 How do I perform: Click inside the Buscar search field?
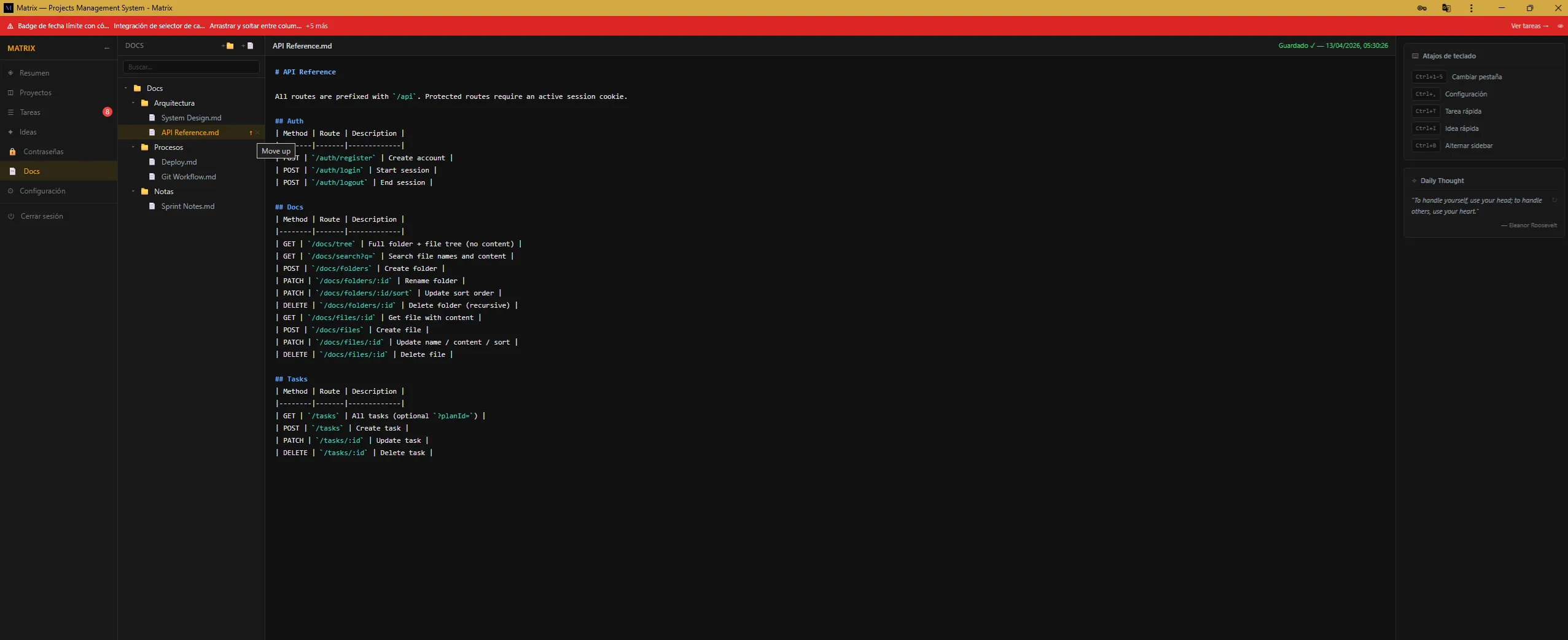(x=190, y=66)
